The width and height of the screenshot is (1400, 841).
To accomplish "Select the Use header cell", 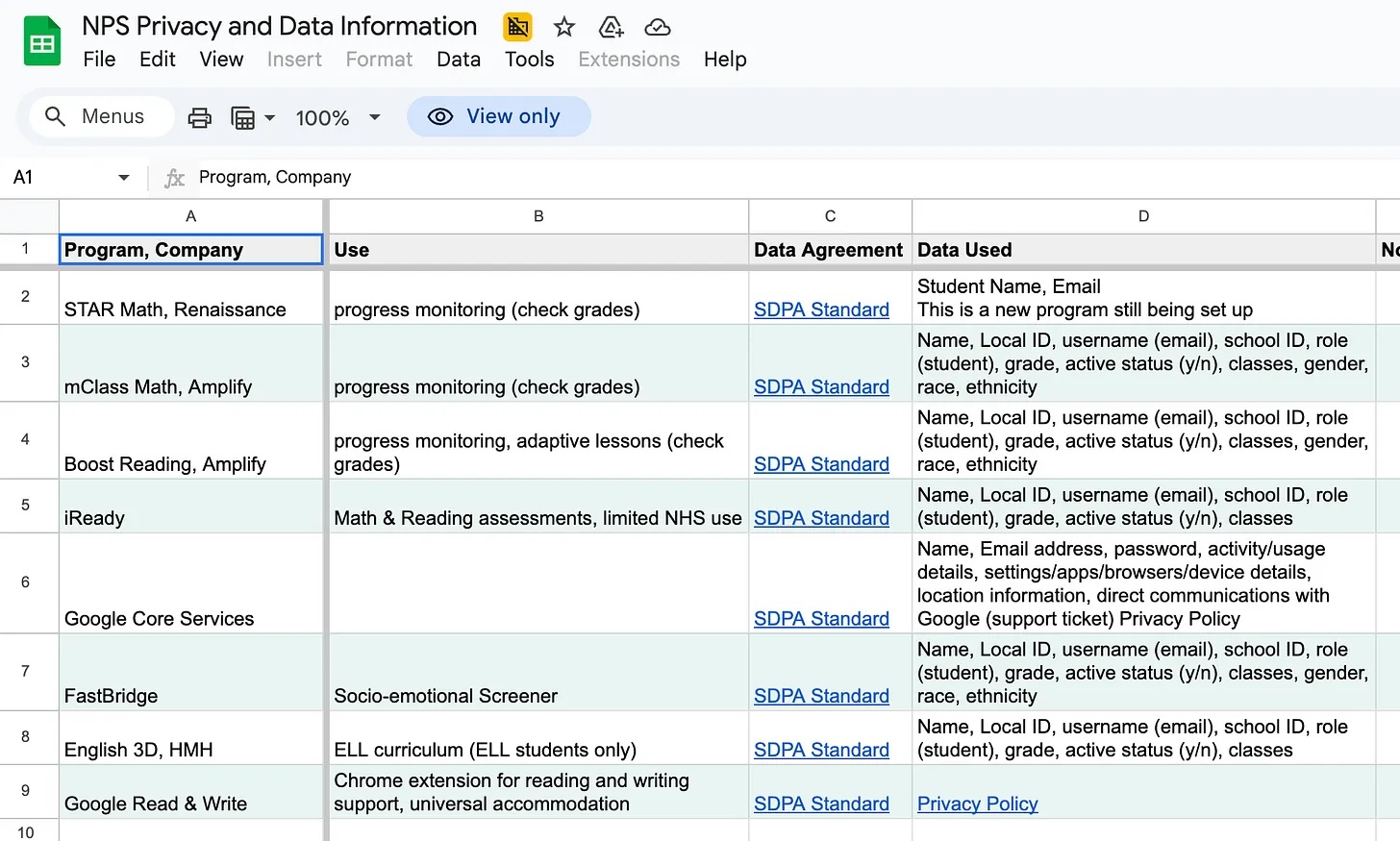I will (538, 249).
